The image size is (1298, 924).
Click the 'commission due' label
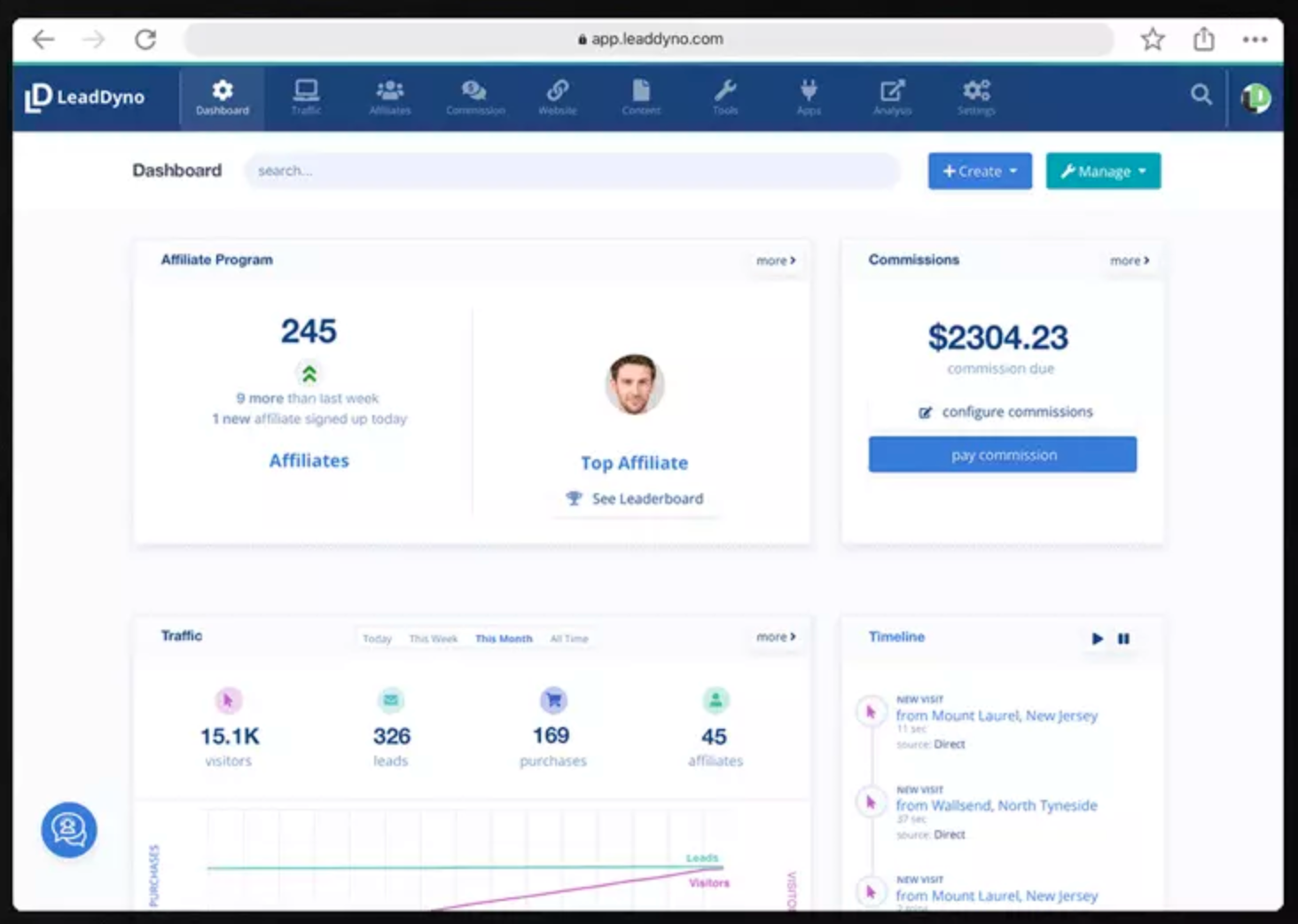click(x=1001, y=369)
